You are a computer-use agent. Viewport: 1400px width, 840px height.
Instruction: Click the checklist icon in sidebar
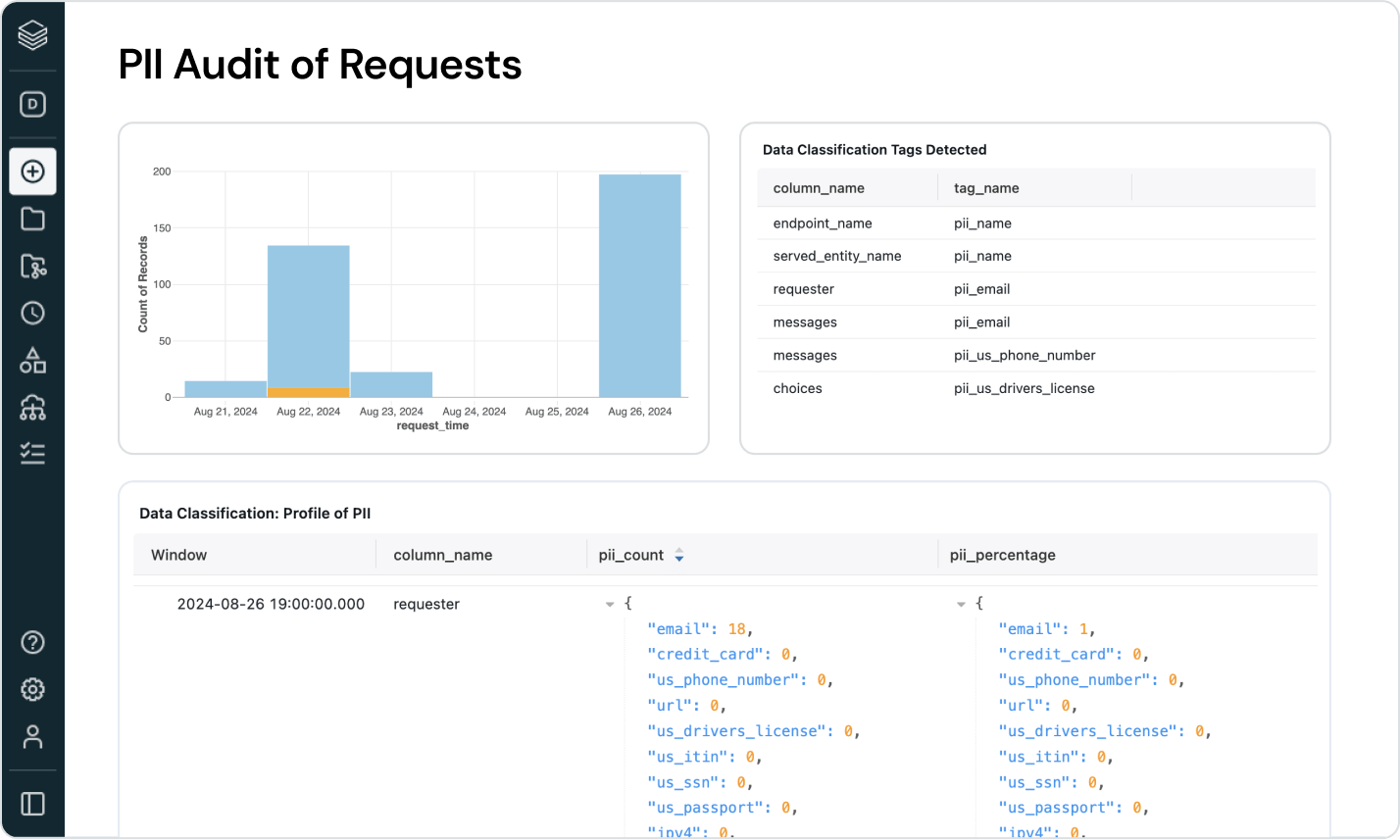(32, 453)
